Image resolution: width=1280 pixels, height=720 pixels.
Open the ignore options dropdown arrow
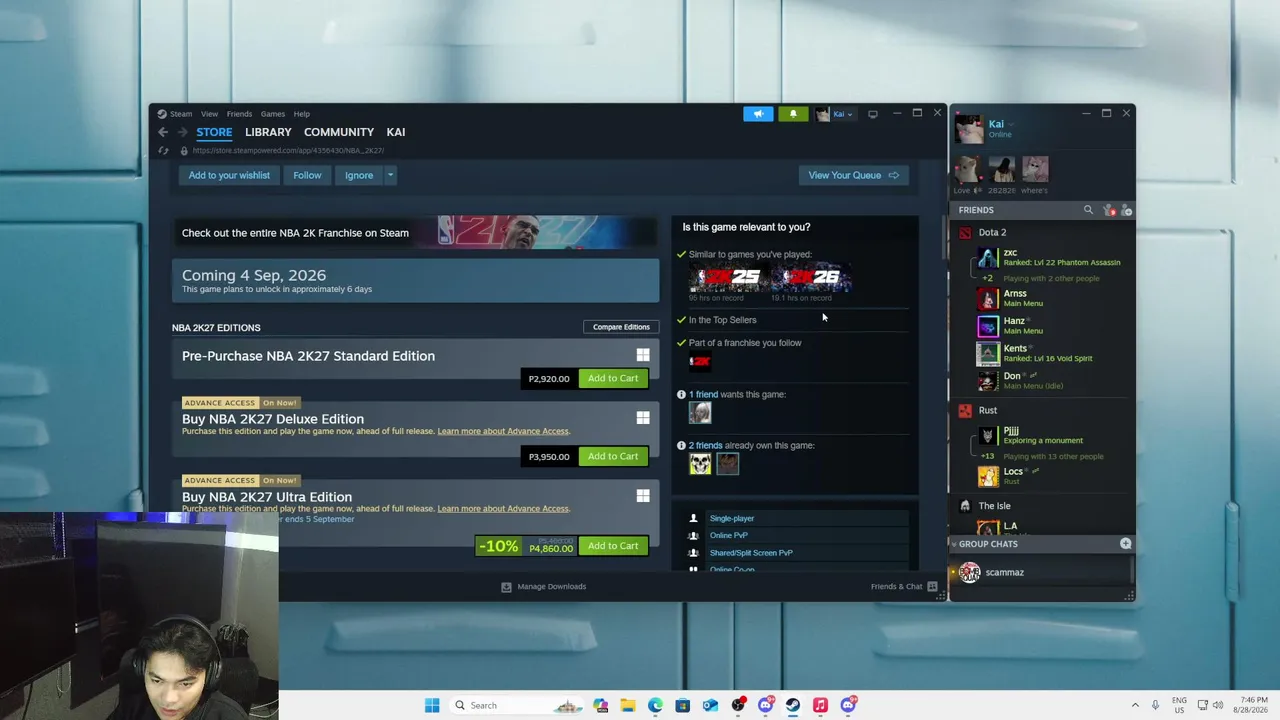click(390, 175)
